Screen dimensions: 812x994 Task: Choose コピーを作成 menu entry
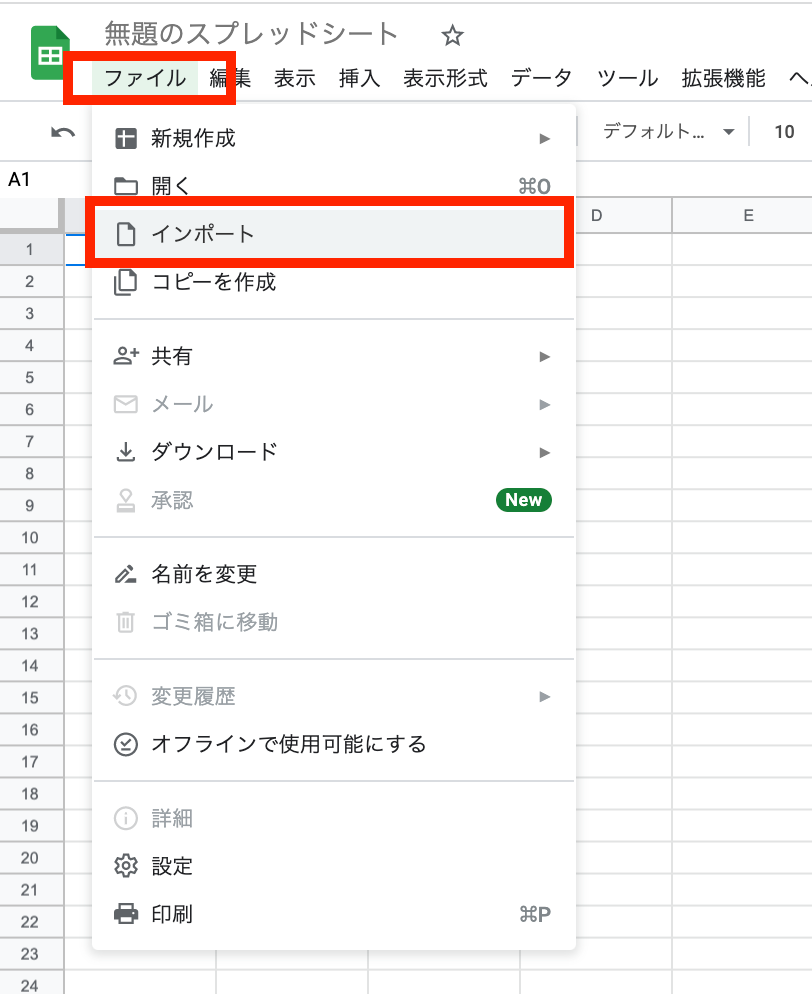(213, 282)
